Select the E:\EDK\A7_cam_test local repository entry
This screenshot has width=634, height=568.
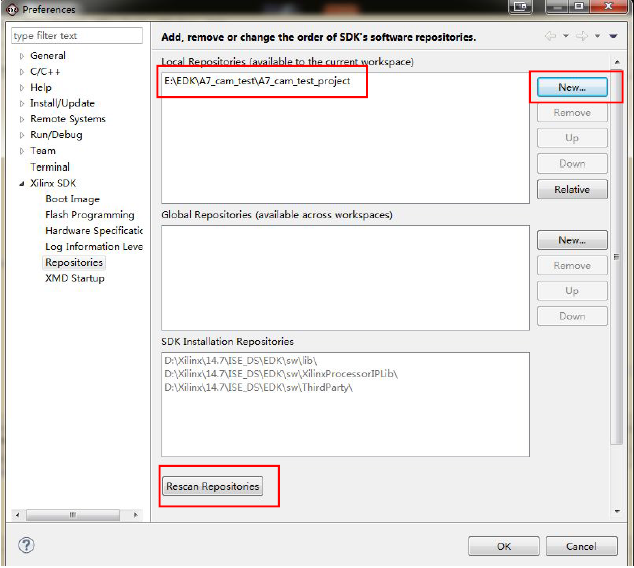[x=257, y=81]
